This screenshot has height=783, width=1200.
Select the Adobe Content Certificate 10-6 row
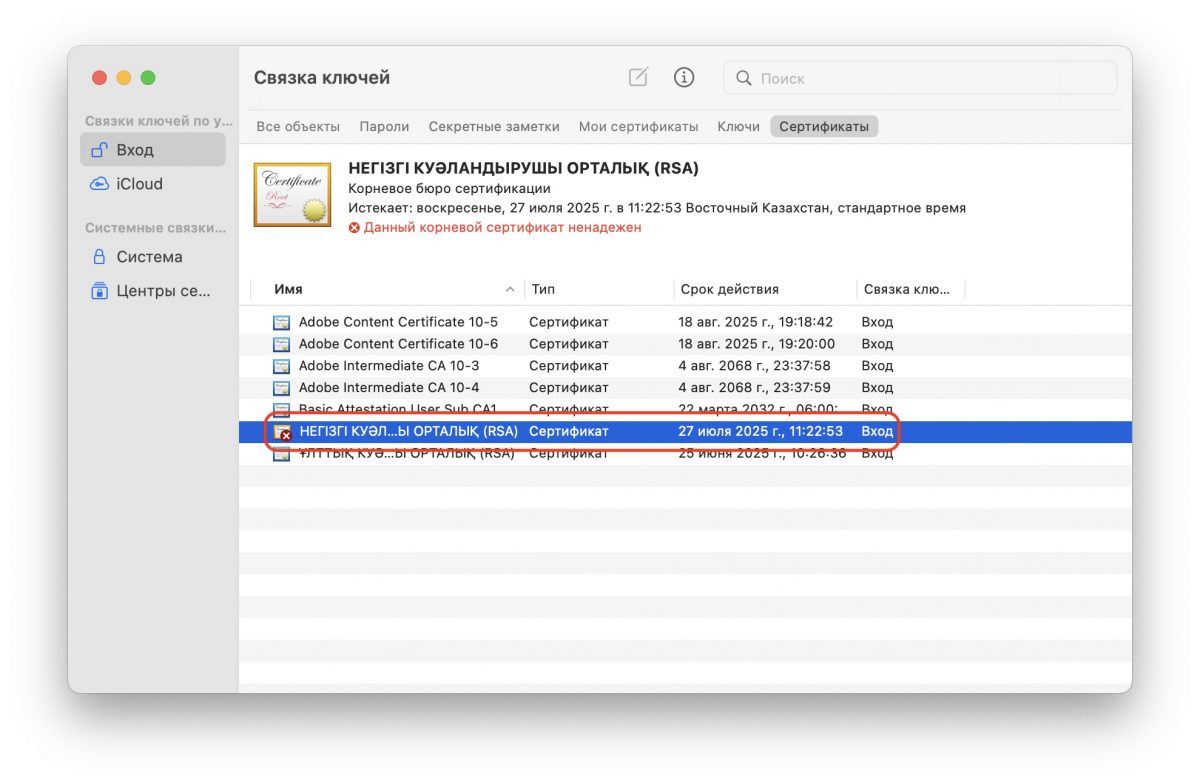685,344
